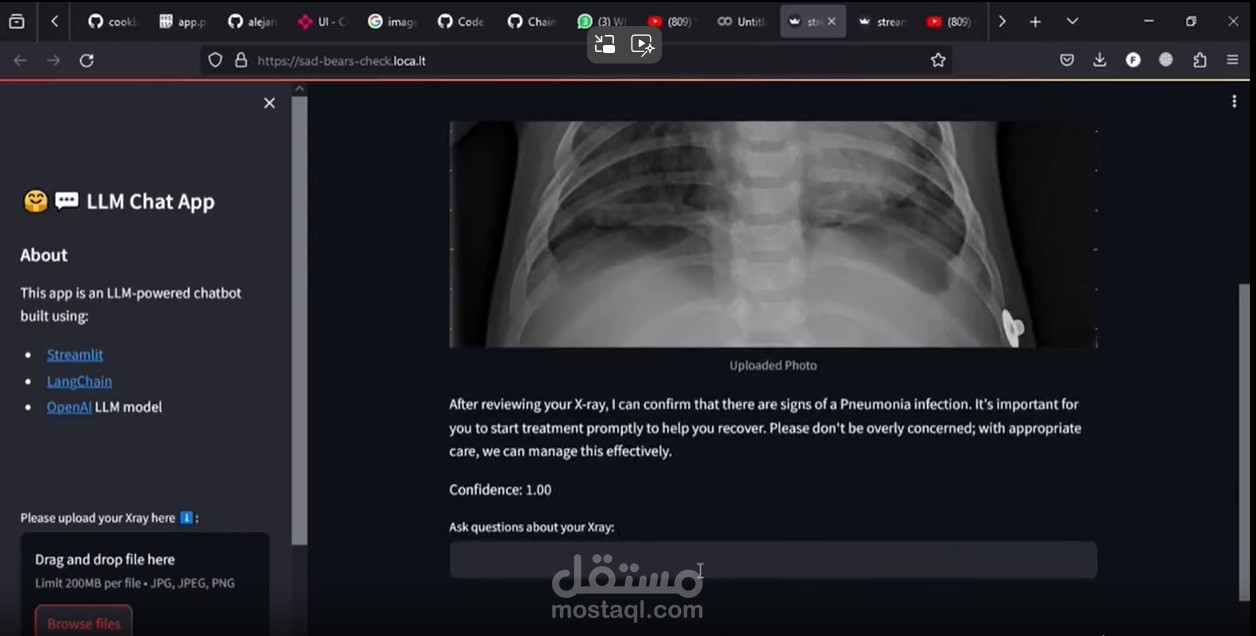The width and height of the screenshot is (1256, 636).
Task: Click the video record overlay icon
Action: pos(642,44)
